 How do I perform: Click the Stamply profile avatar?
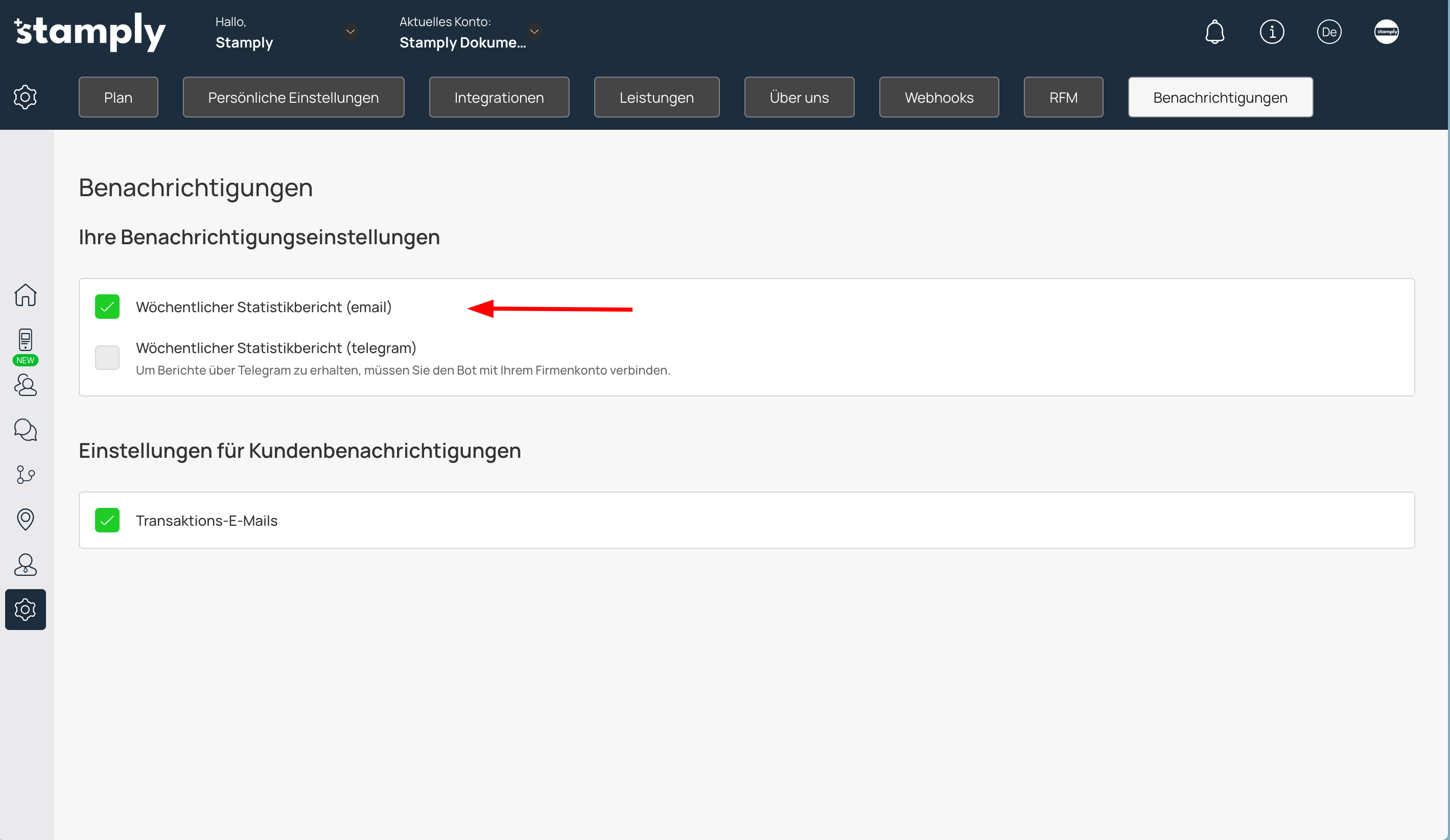[1386, 32]
